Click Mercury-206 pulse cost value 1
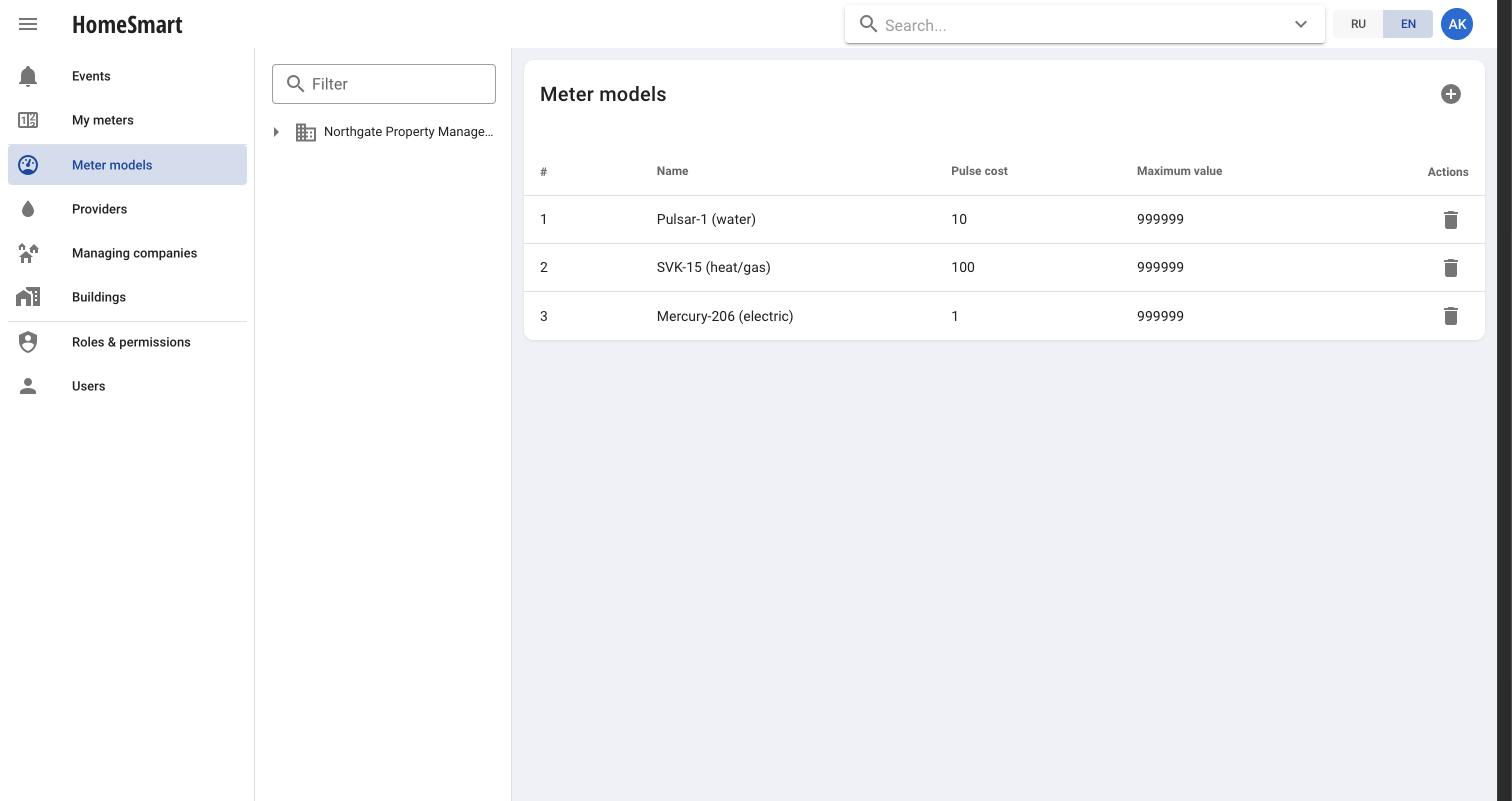Image resolution: width=1512 pixels, height=801 pixels. [955, 316]
